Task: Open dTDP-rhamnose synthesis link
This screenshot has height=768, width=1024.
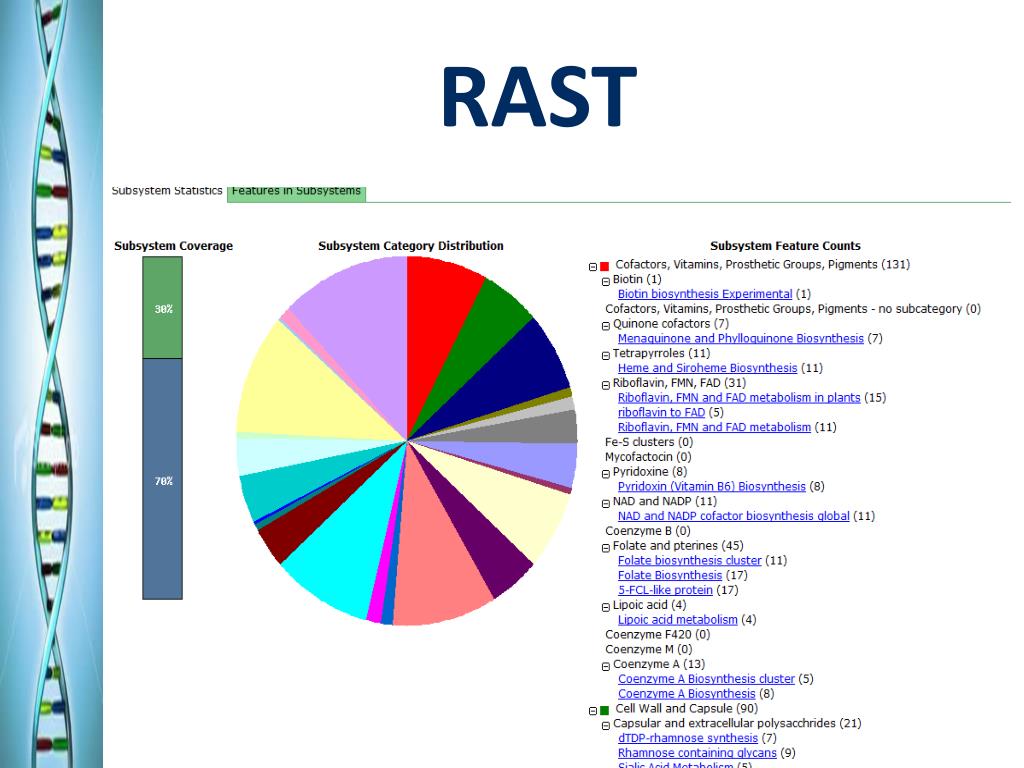Action: 688,738
